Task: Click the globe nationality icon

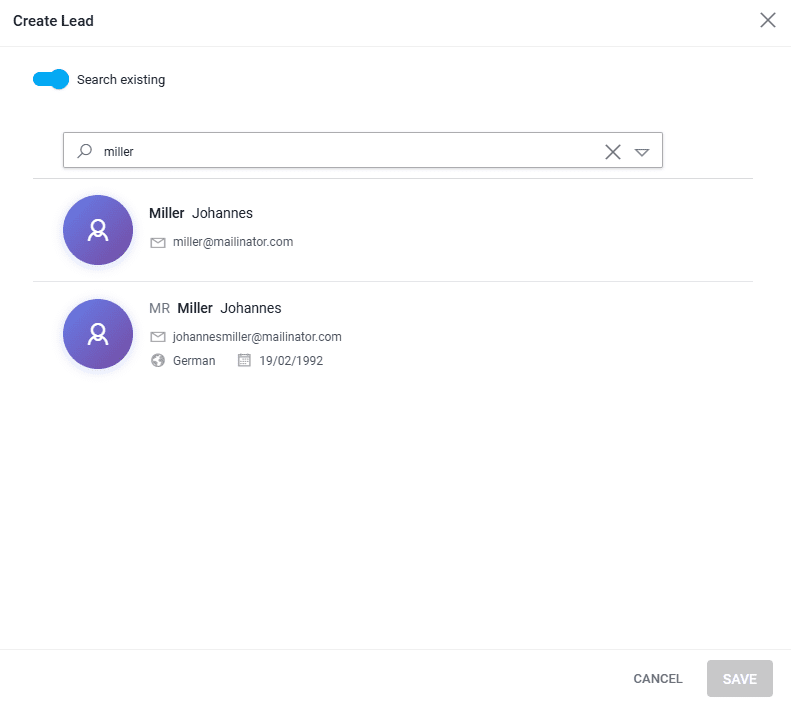Action: coord(157,361)
